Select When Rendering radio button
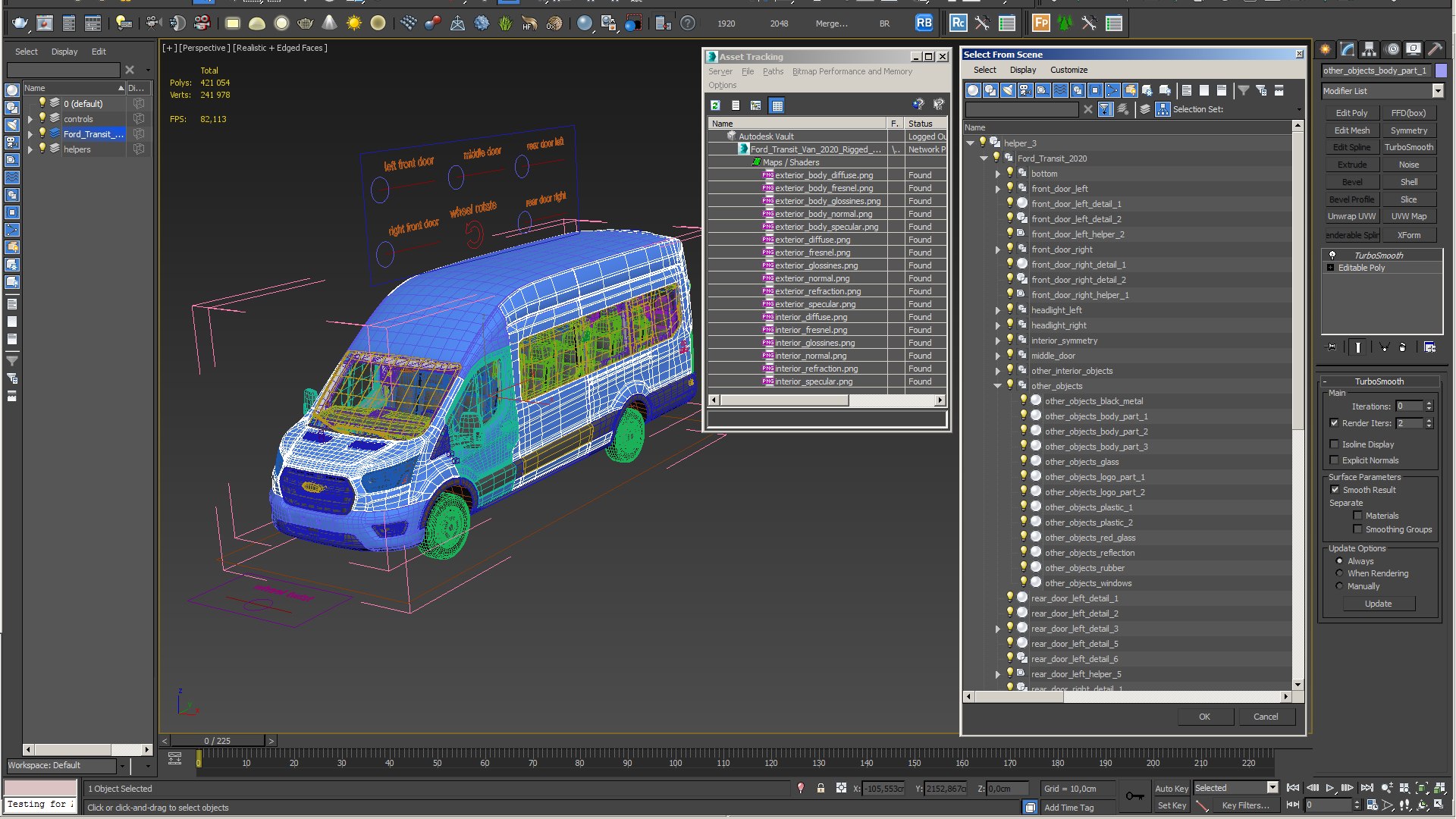 (x=1339, y=573)
